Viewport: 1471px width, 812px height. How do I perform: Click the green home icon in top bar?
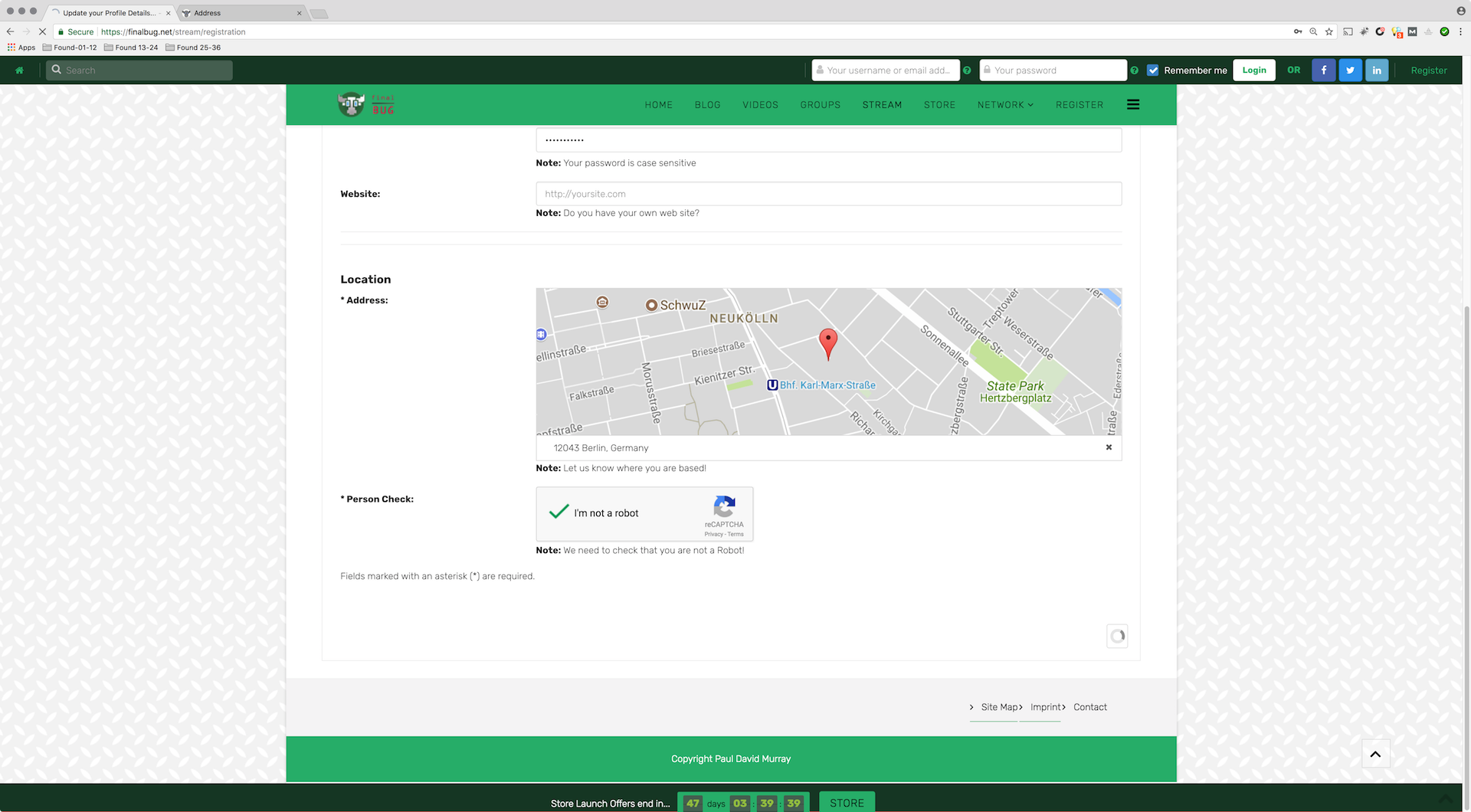click(x=19, y=70)
